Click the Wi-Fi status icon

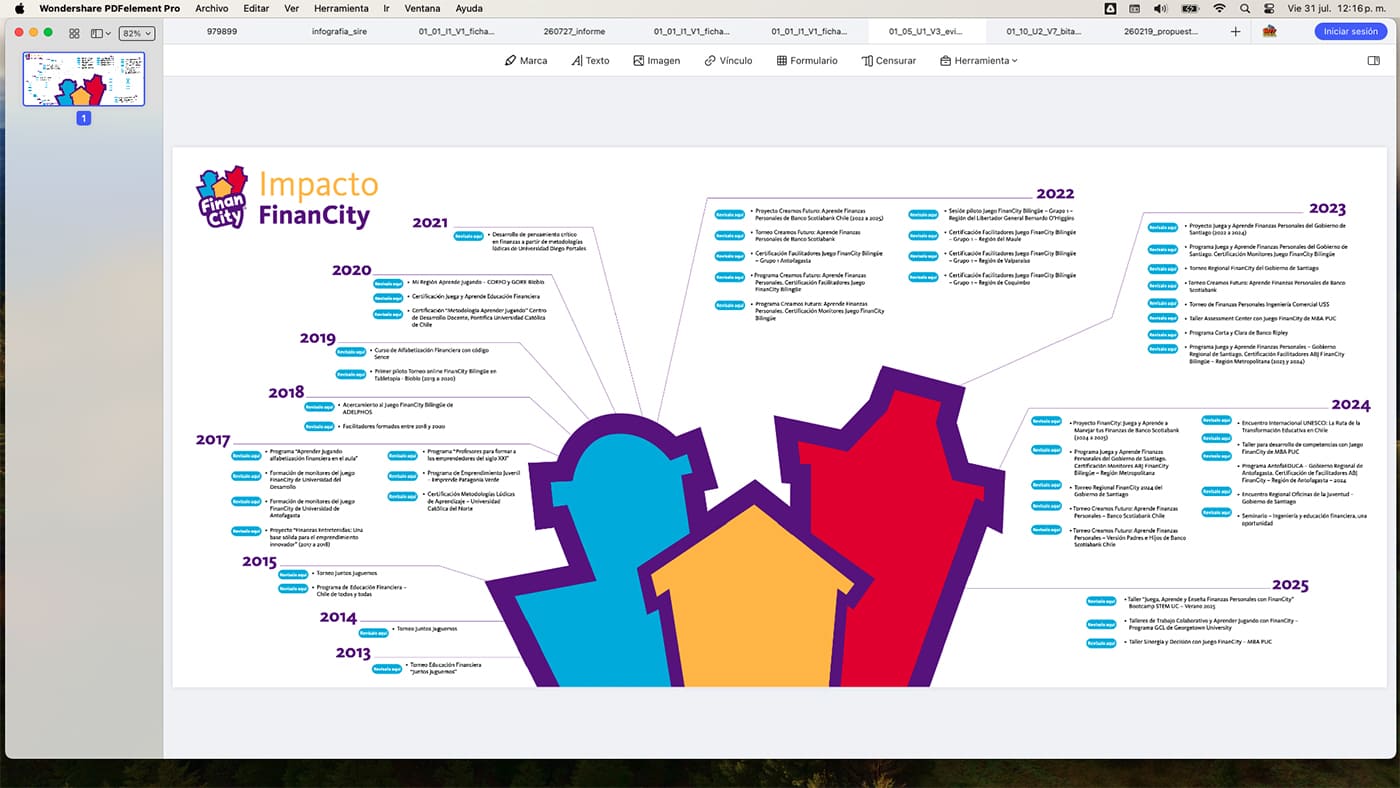[x=1219, y=8]
